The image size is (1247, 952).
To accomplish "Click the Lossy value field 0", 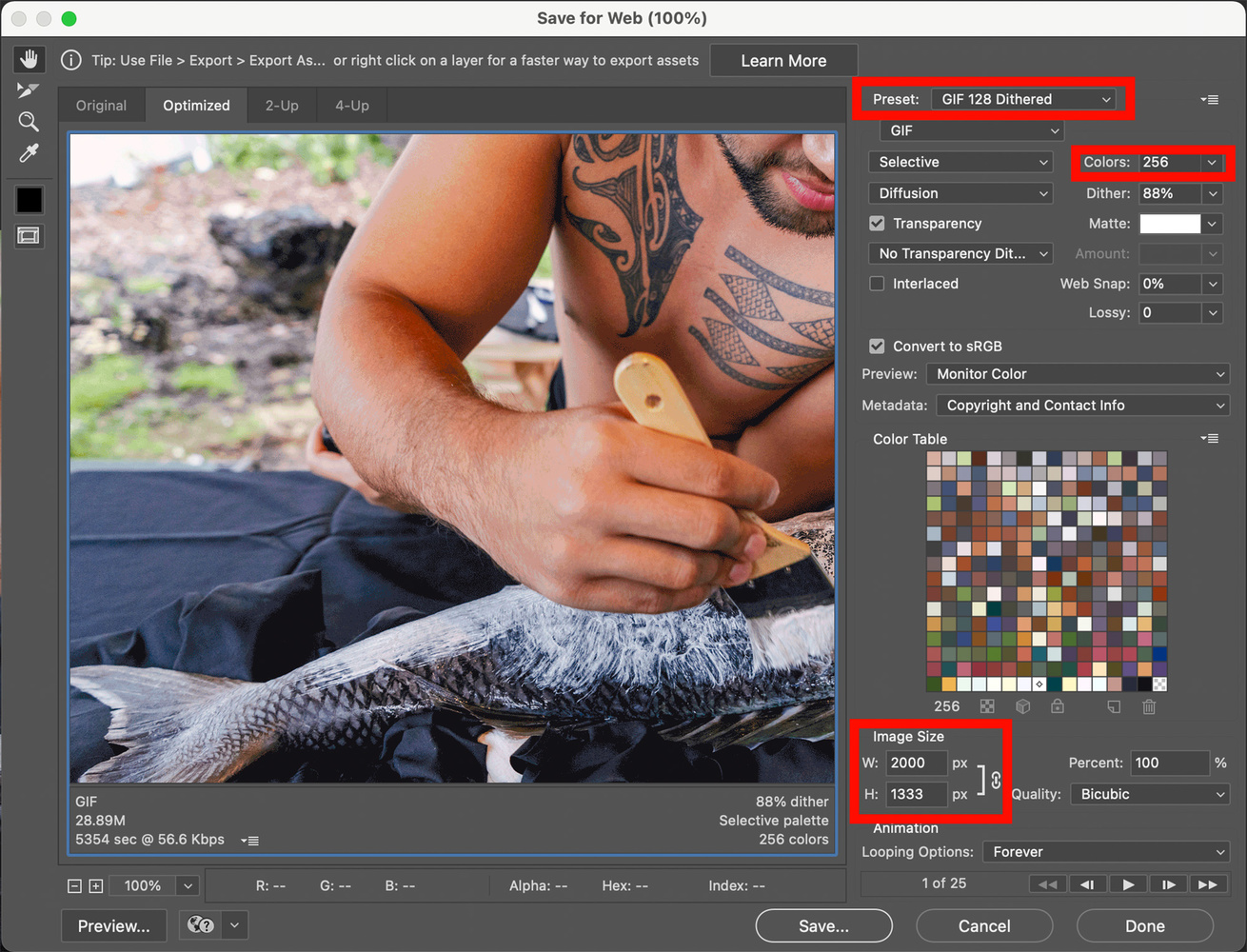I will point(1170,312).
